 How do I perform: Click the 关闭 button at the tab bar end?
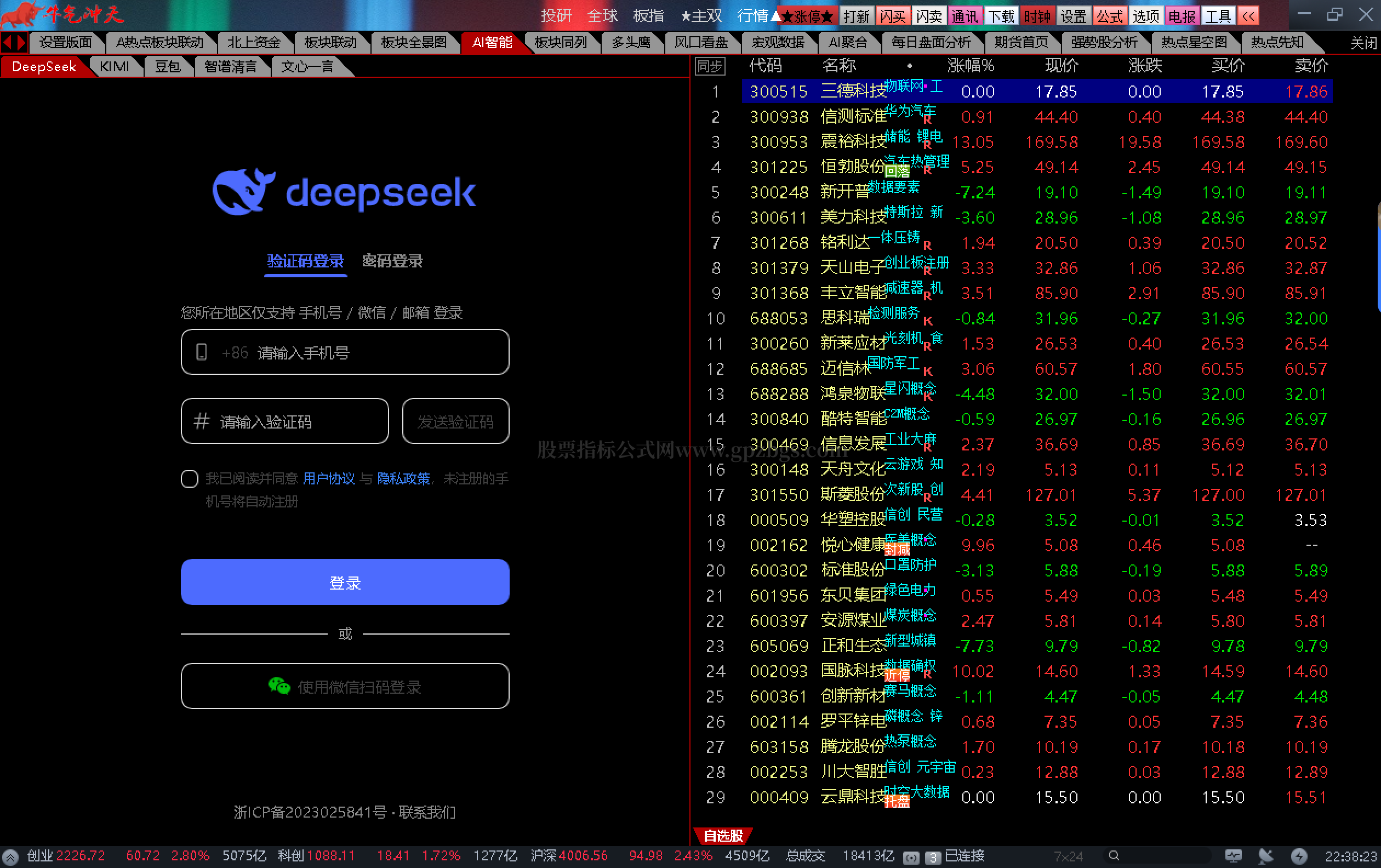click(1363, 42)
